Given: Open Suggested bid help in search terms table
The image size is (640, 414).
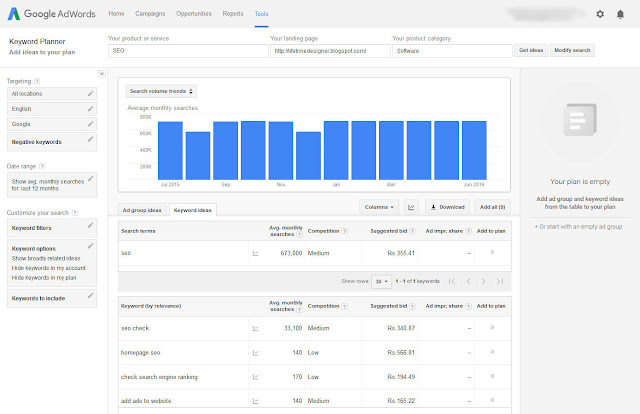Looking at the screenshot, I should click(x=413, y=231).
